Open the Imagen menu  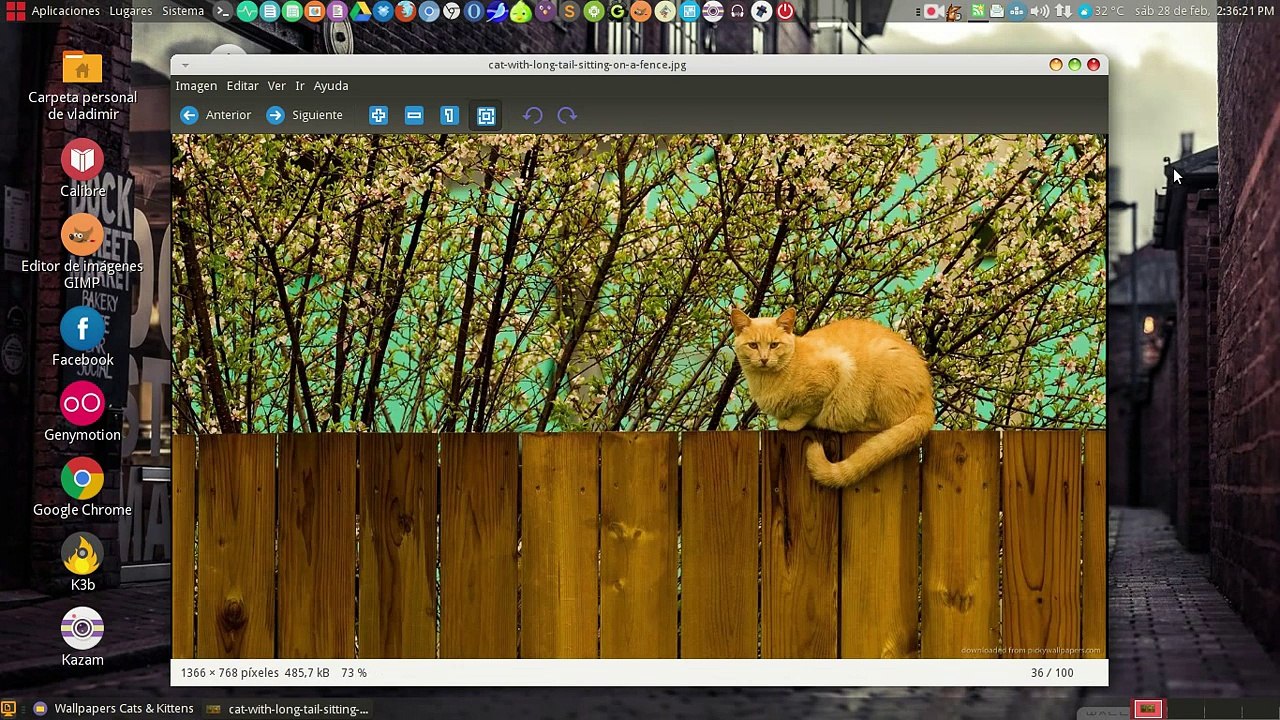196,86
